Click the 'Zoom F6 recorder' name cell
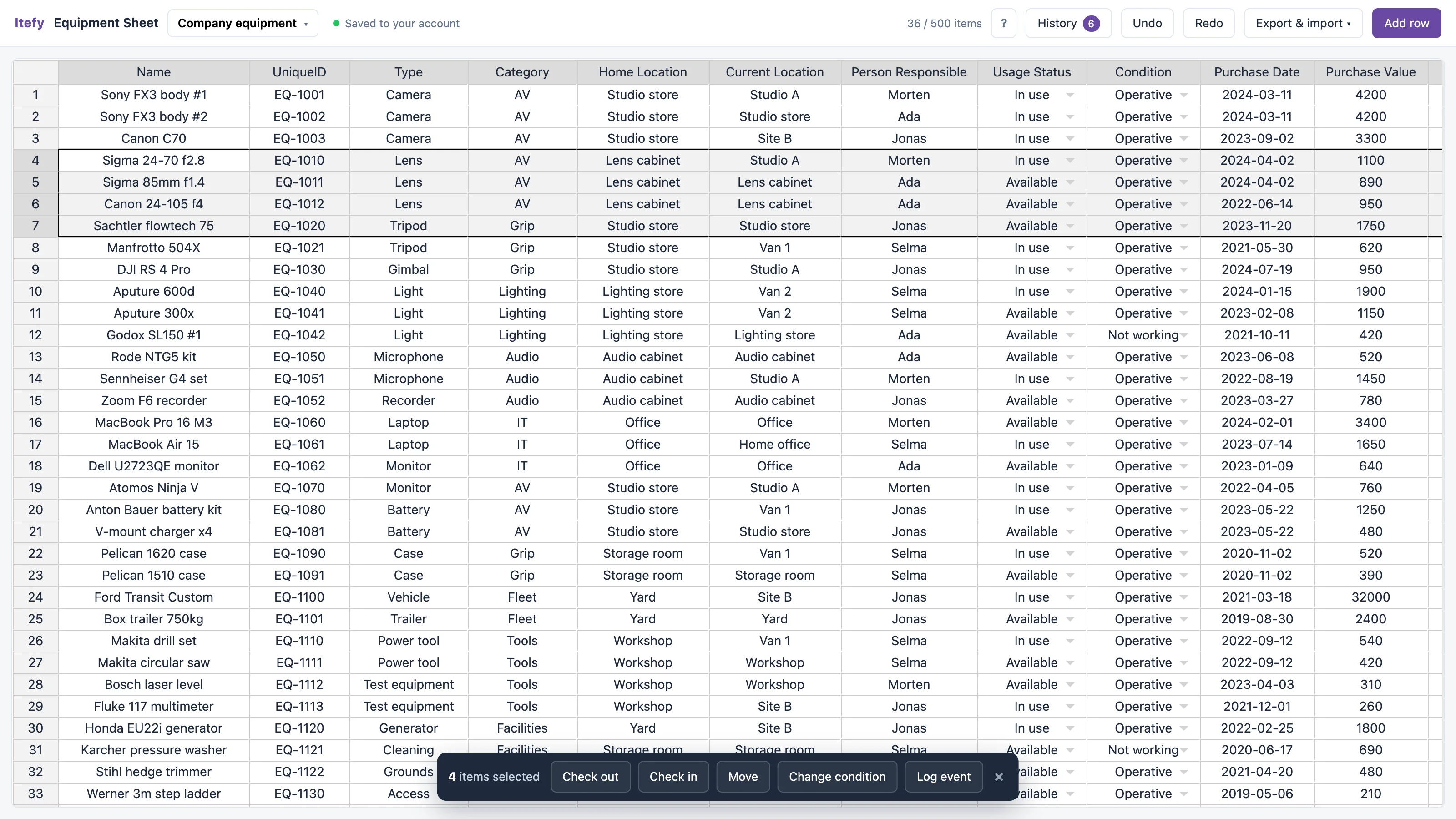 pyautogui.click(x=154, y=401)
